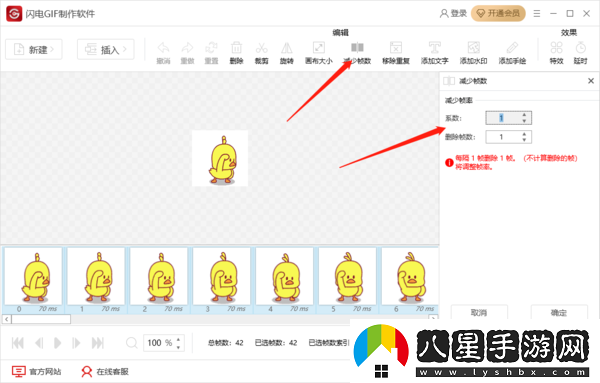Viewport: 600px width, 383px height.
Task: Open the New (新建) dropdown button
Action: (34, 49)
